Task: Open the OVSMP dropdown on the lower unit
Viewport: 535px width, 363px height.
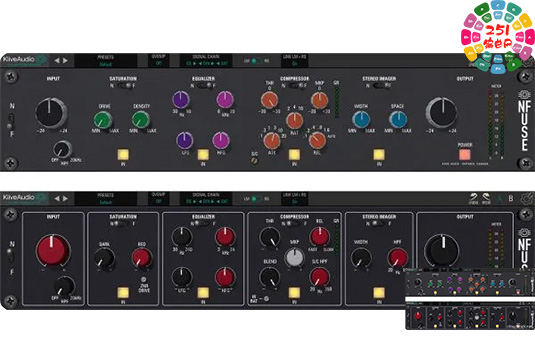Action: click(158, 198)
